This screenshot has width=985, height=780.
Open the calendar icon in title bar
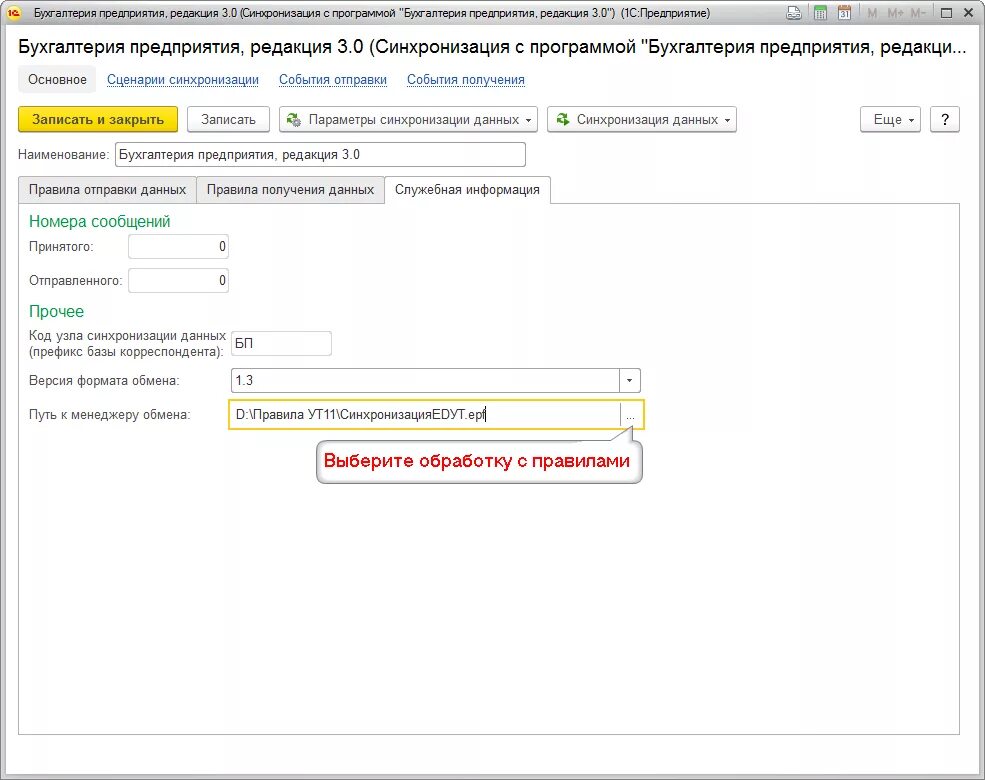tap(844, 13)
